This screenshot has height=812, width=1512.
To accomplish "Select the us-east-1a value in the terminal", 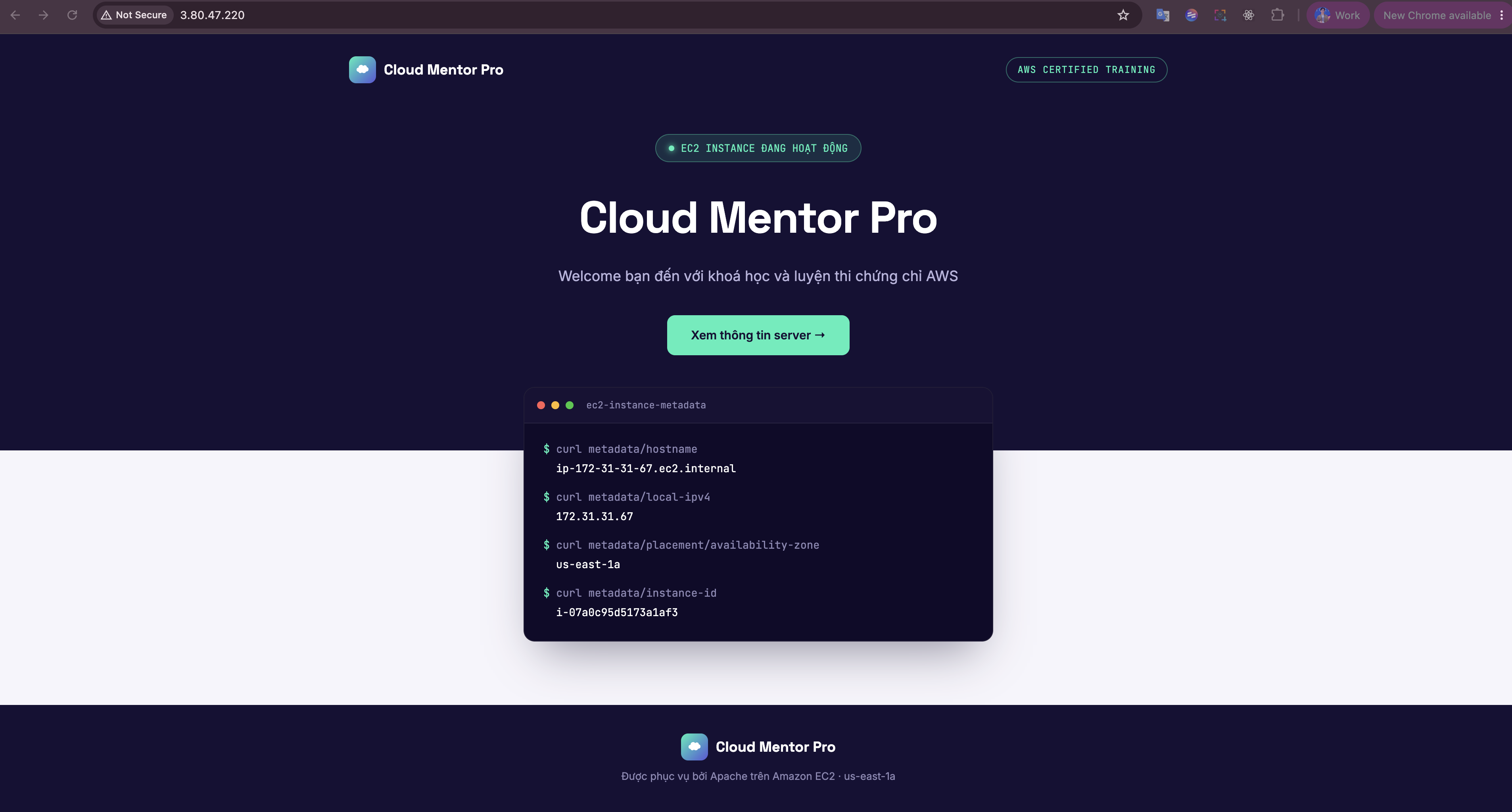I will [x=587, y=565].
